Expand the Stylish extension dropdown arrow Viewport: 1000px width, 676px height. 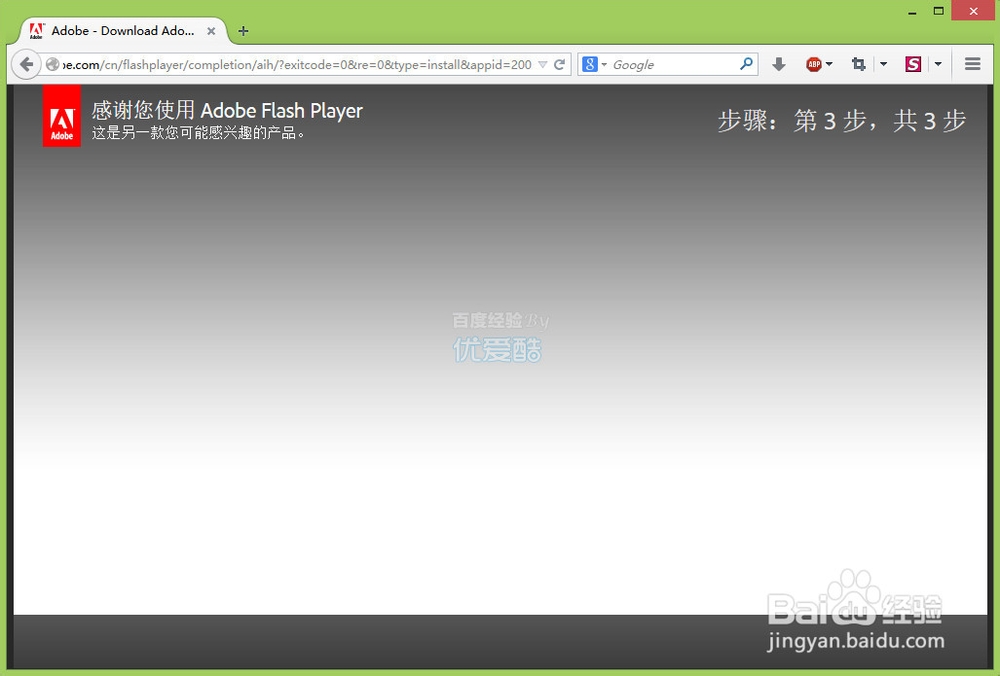938,63
